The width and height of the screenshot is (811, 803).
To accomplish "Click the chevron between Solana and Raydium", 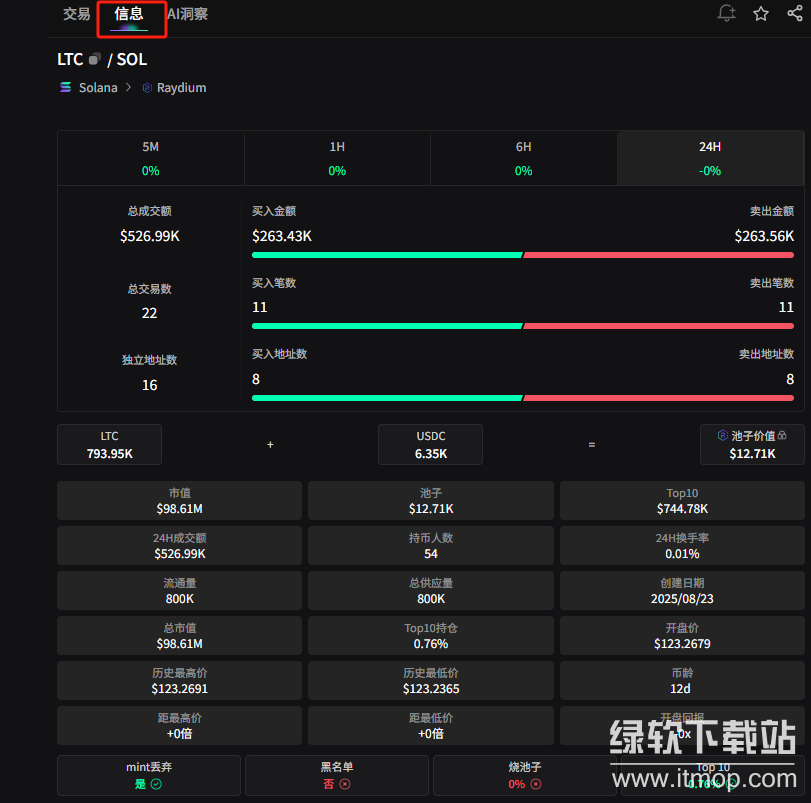I will 128,88.
